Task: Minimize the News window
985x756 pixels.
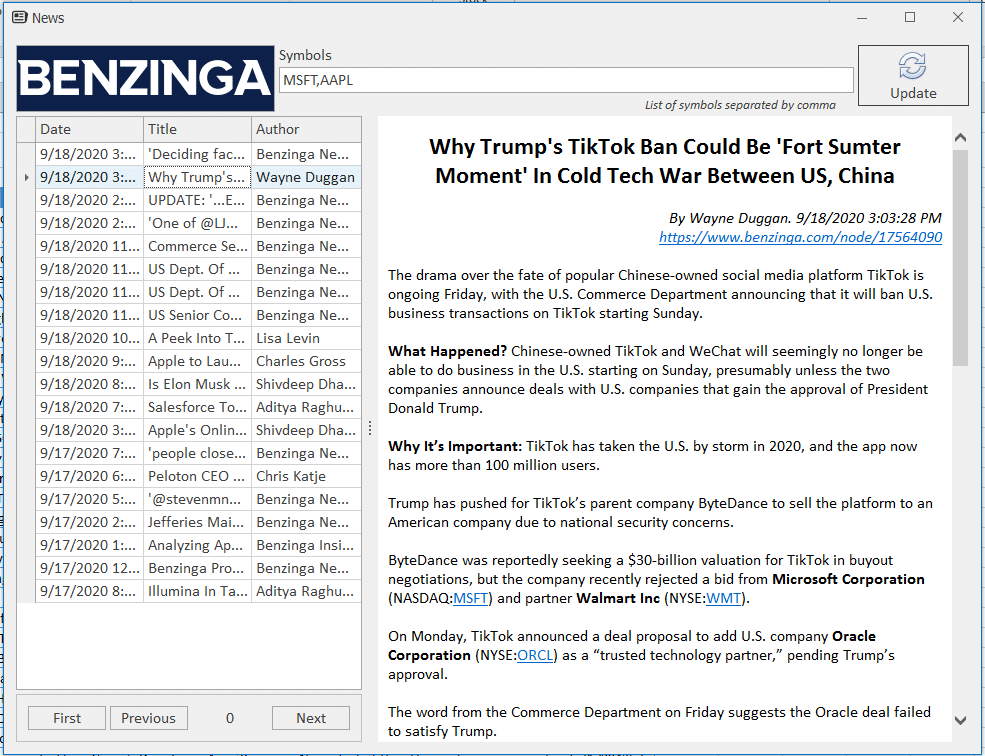Action: [862, 18]
